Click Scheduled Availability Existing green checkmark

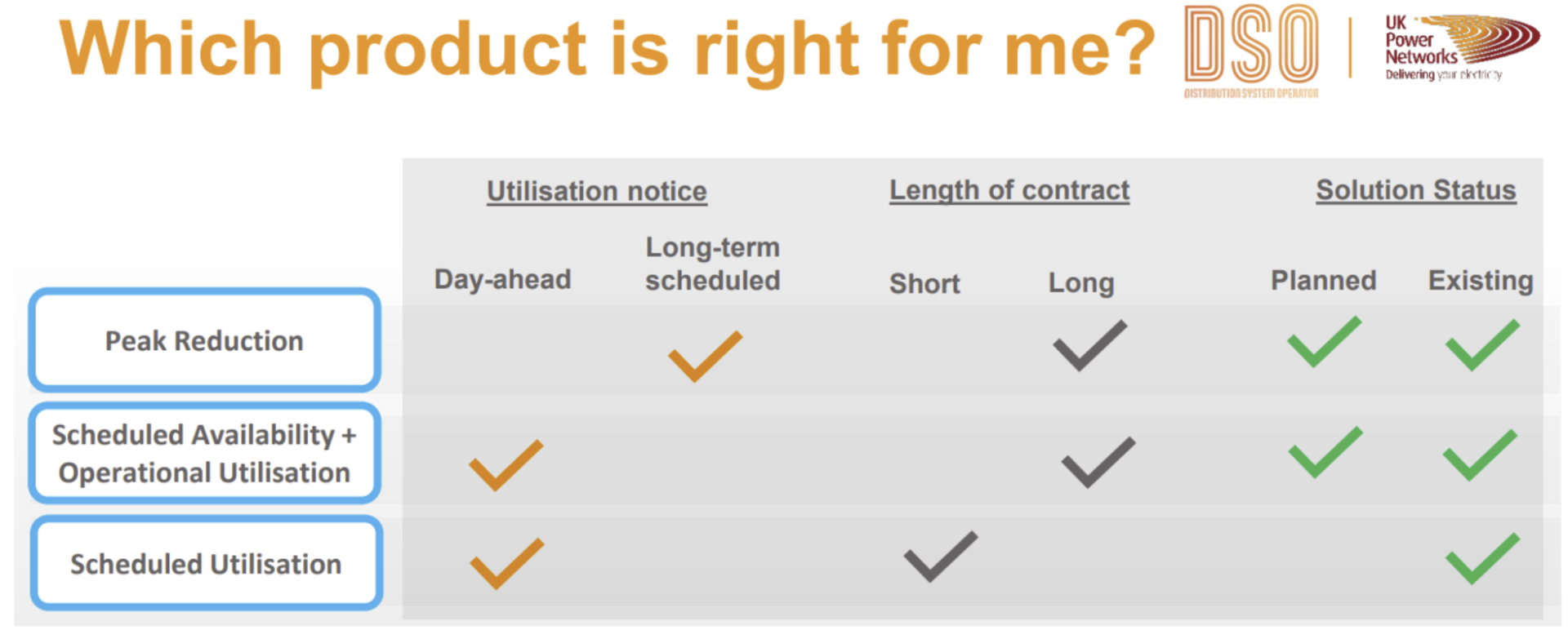(x=1480, y=455)
